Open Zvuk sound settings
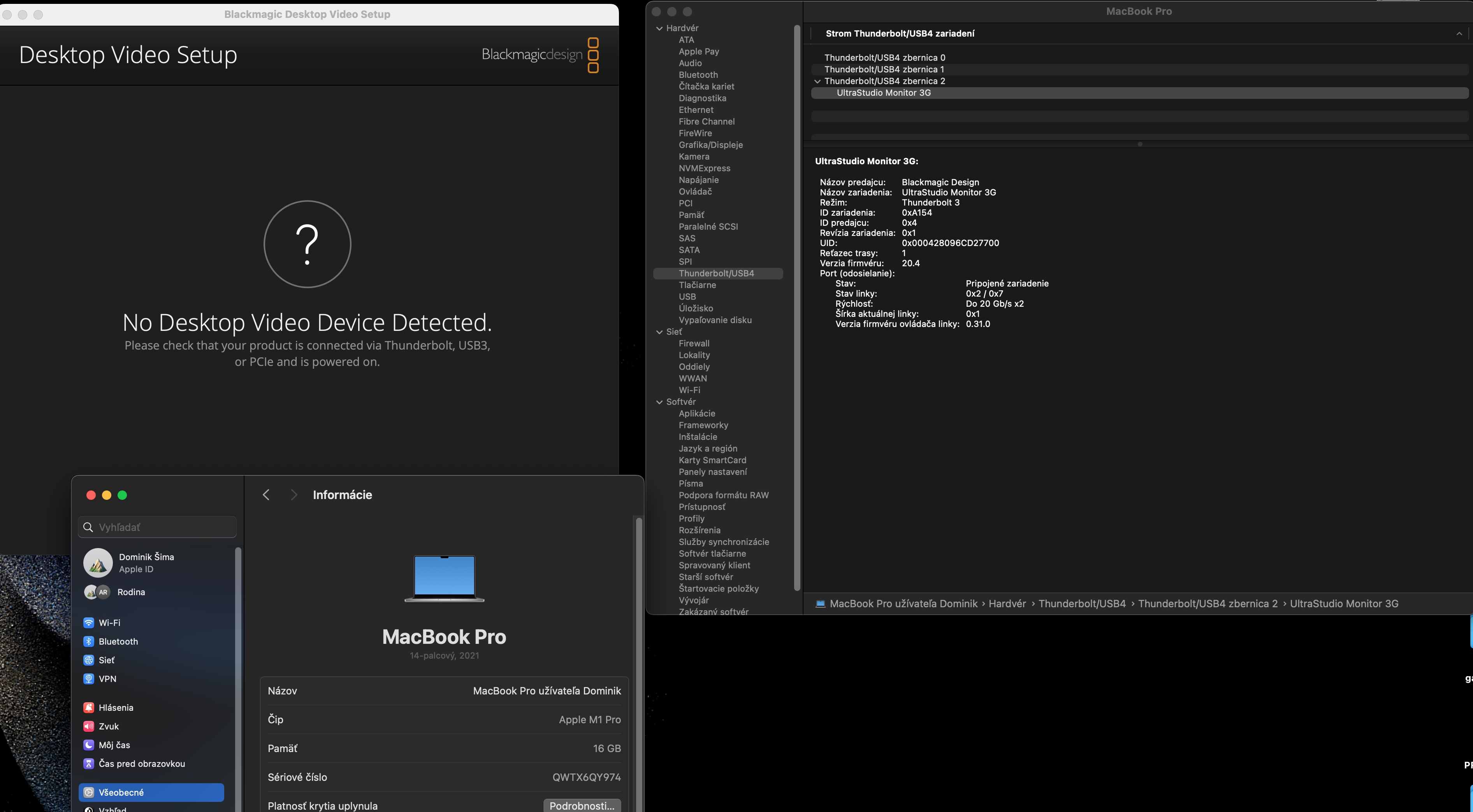The height and width of the screenshot is (812, 1473). click(109, 726)
